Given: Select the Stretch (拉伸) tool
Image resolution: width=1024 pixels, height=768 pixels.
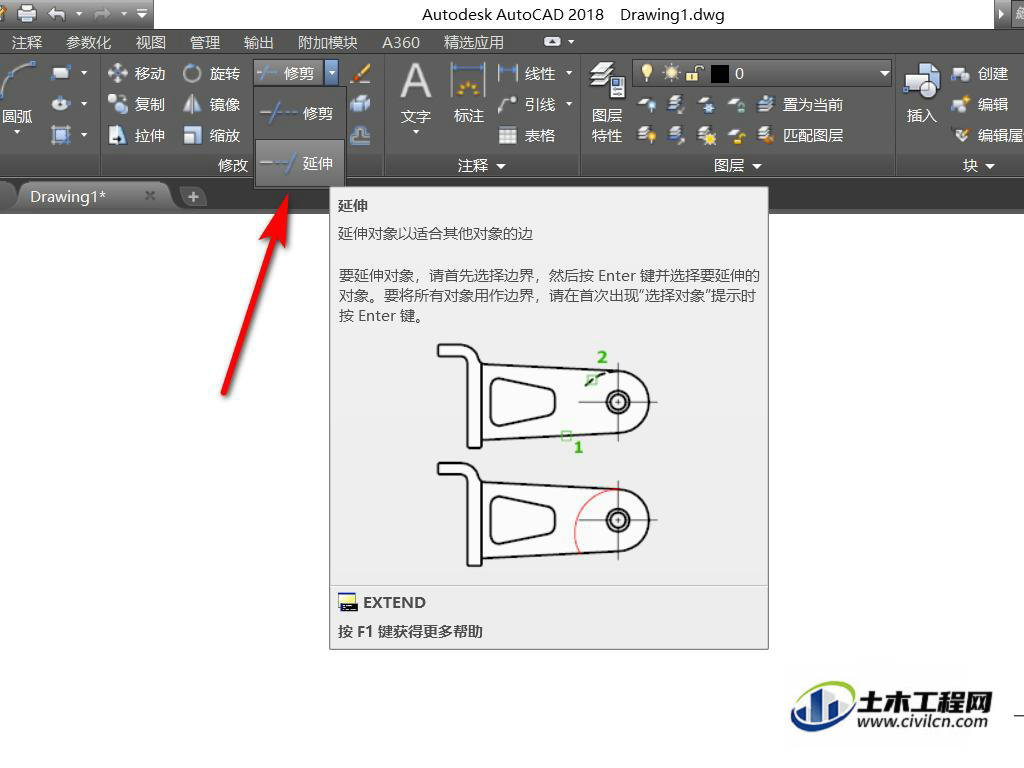Looking at the screenshot, I should [x=136, y=135].
